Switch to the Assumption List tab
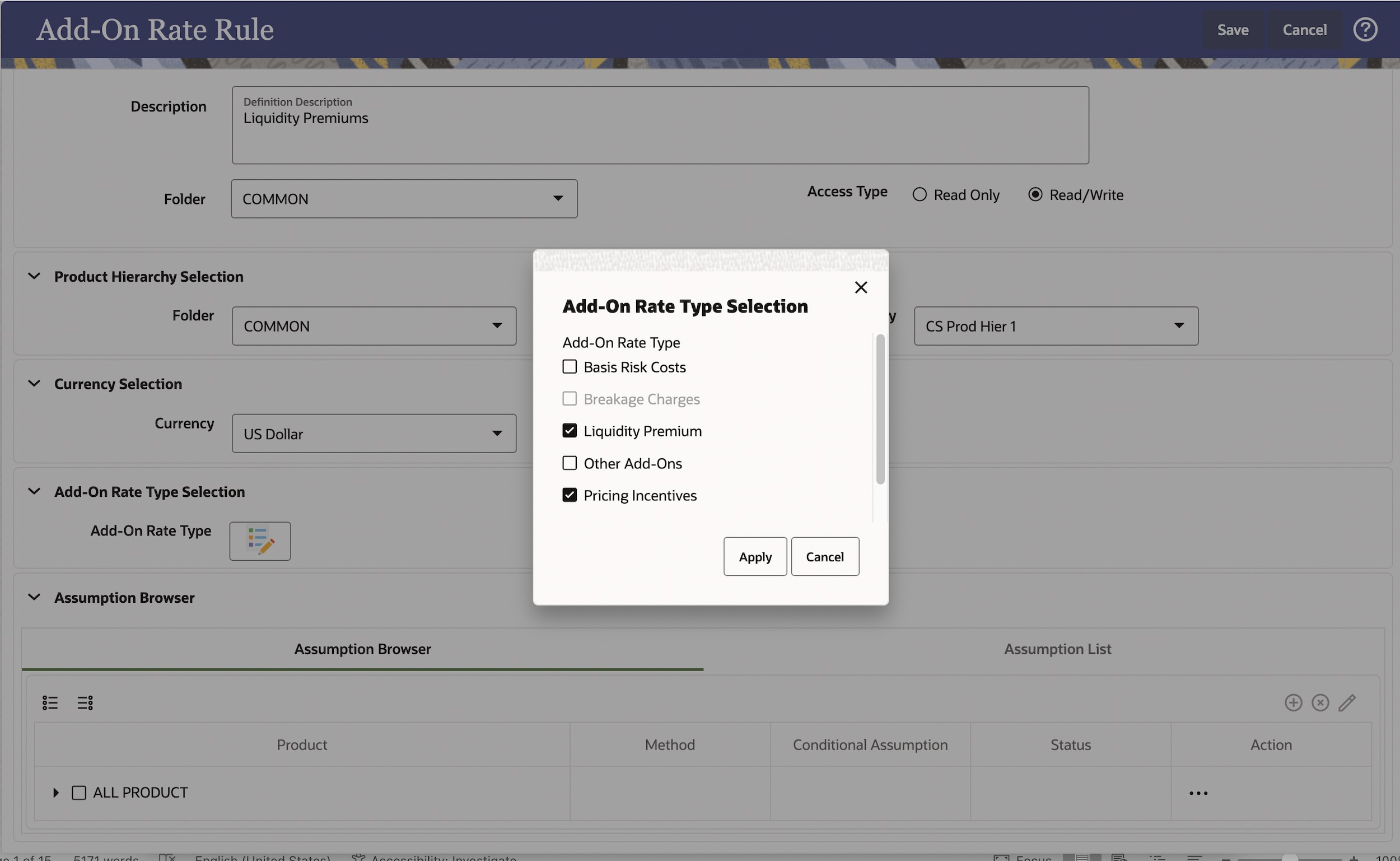 [x=1057, y=649]
